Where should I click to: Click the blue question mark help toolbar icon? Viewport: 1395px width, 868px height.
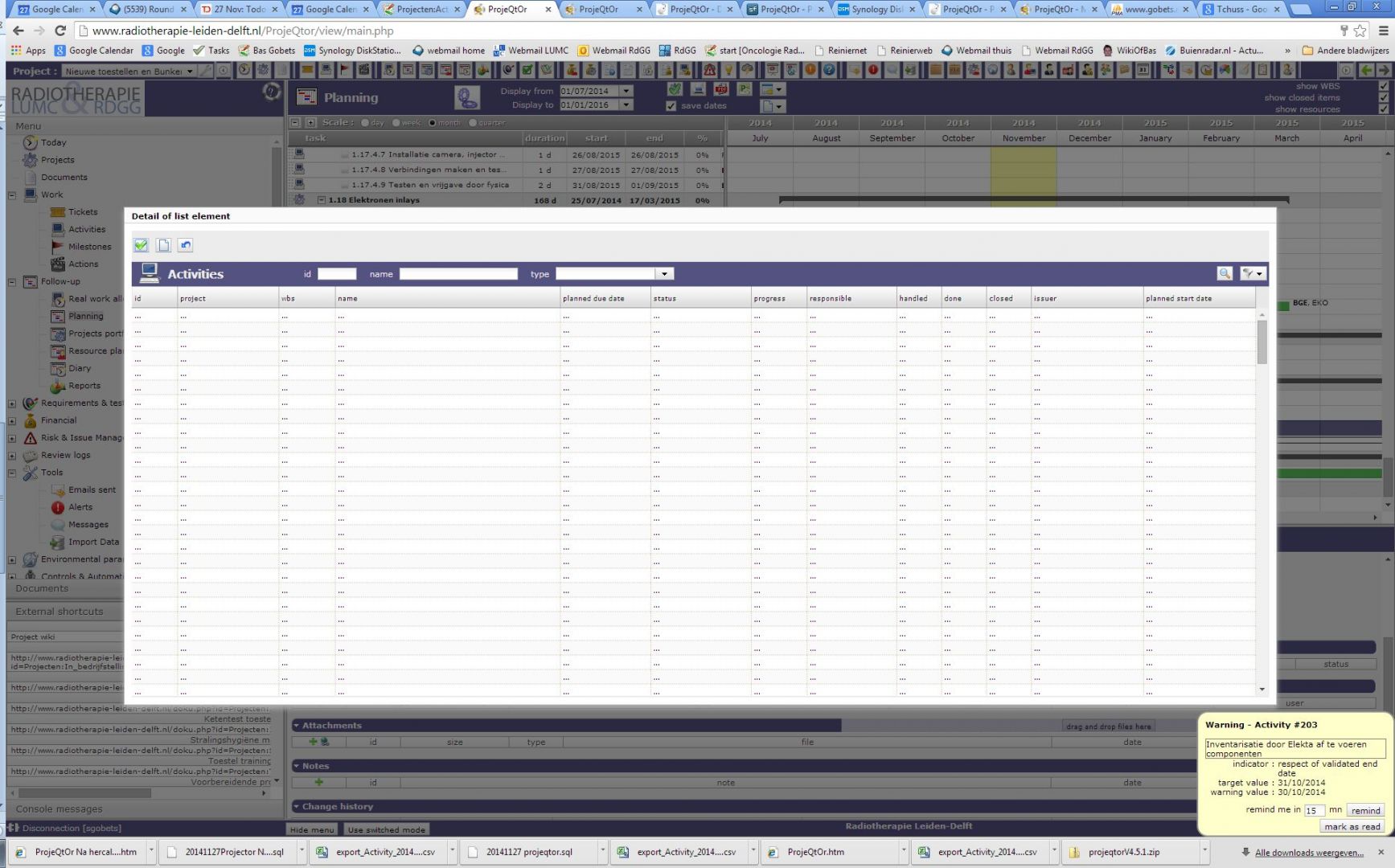pos(829,70)
